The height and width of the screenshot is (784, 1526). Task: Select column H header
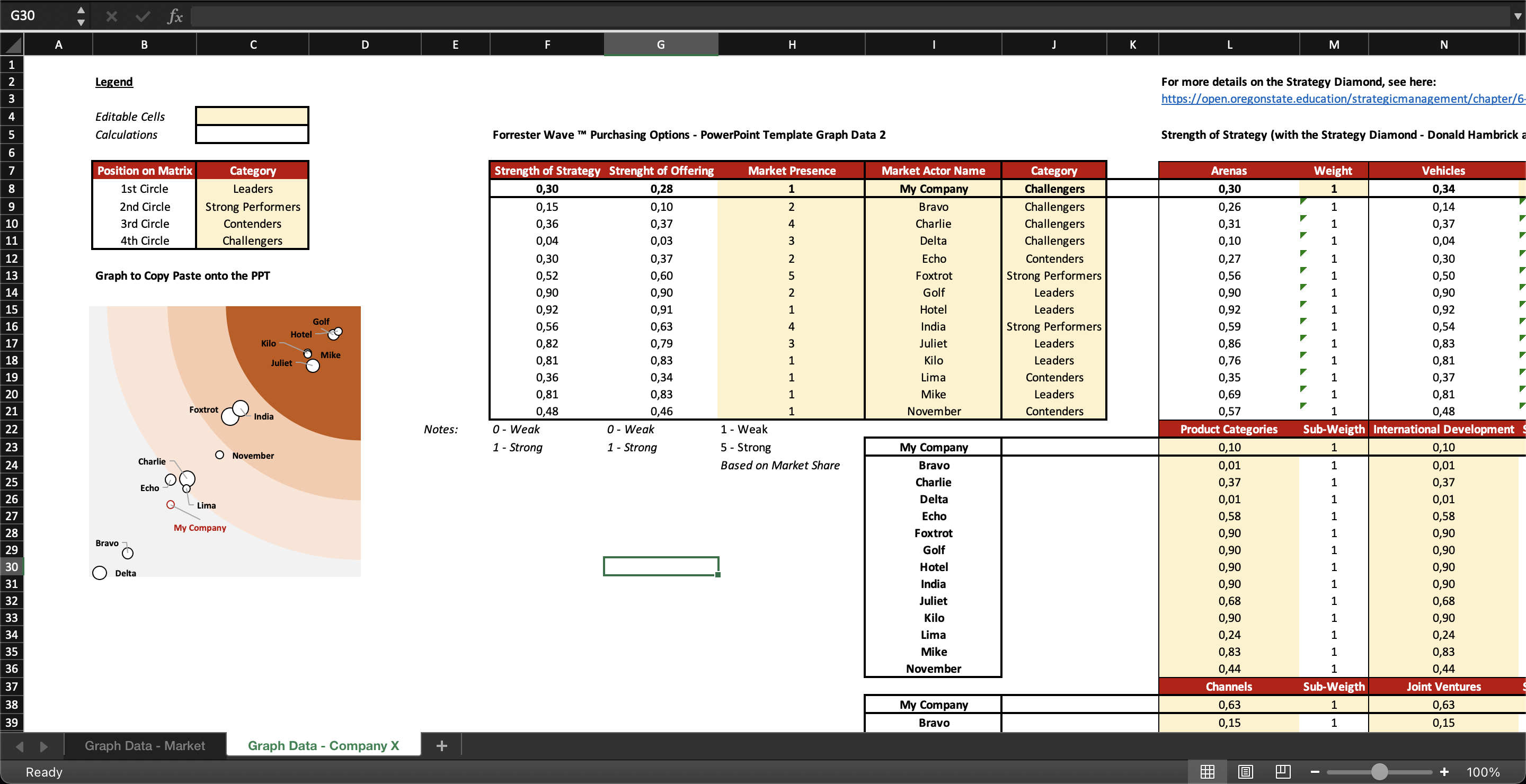coord(792,44)
